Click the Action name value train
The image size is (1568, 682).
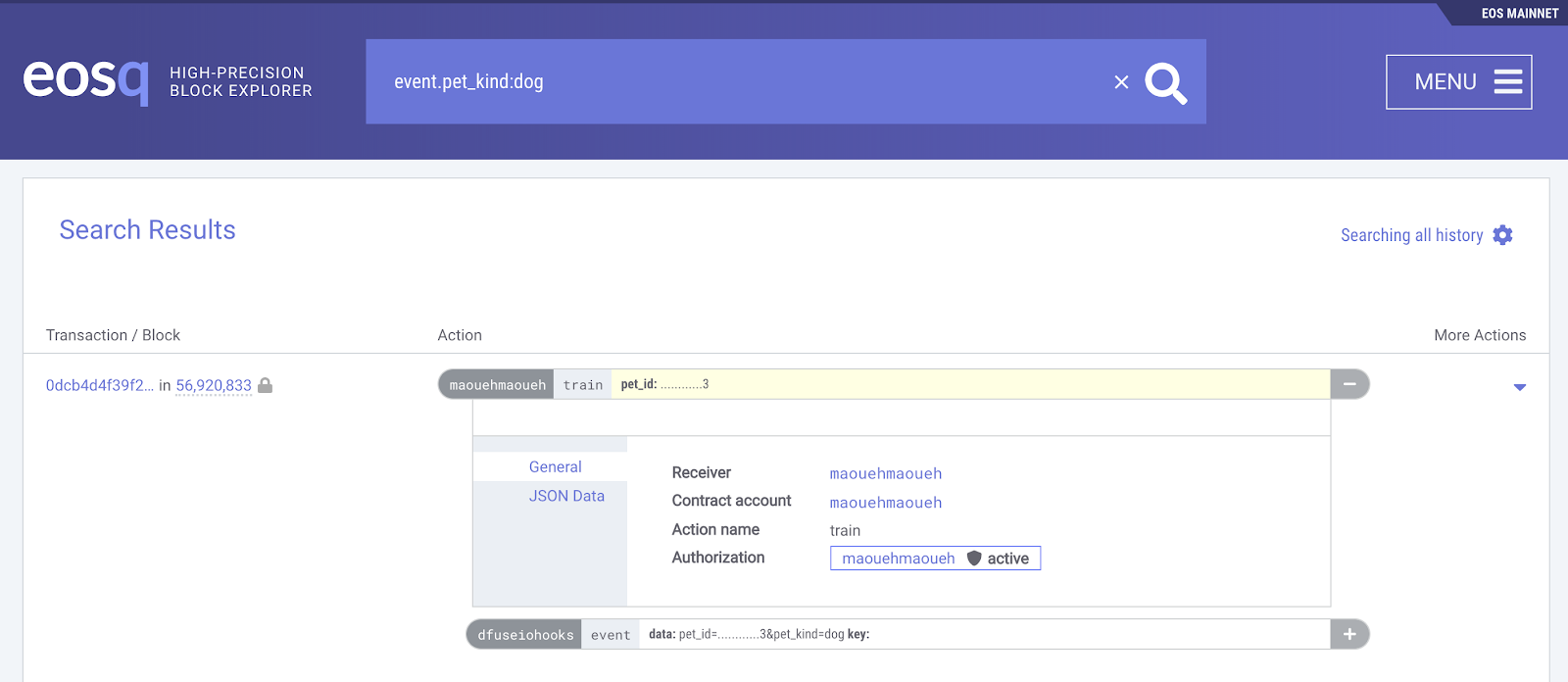(x=845, y=530)
